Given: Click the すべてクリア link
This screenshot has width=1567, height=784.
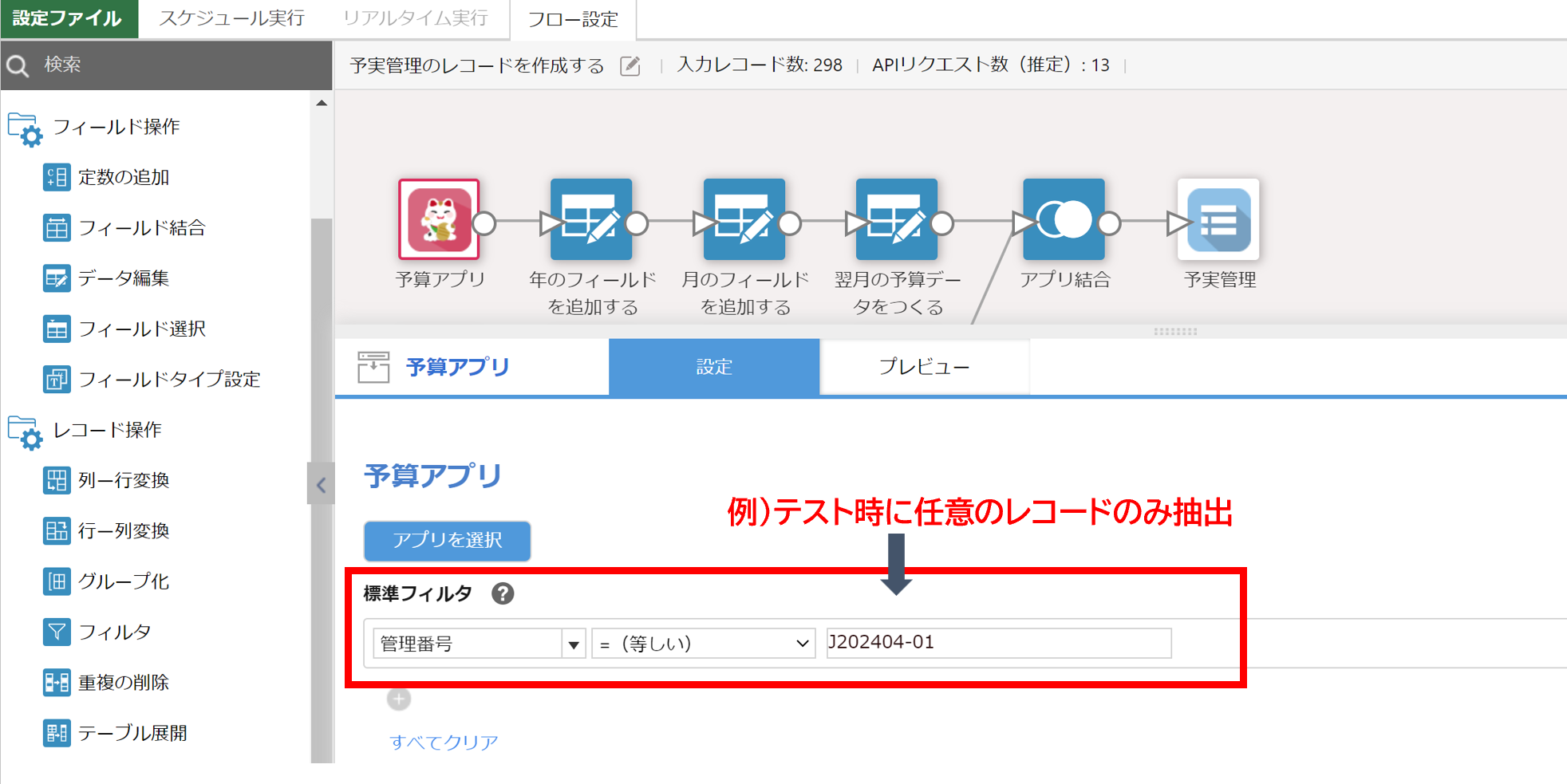Looking at the screenshot, I should (x=444, y=742).
